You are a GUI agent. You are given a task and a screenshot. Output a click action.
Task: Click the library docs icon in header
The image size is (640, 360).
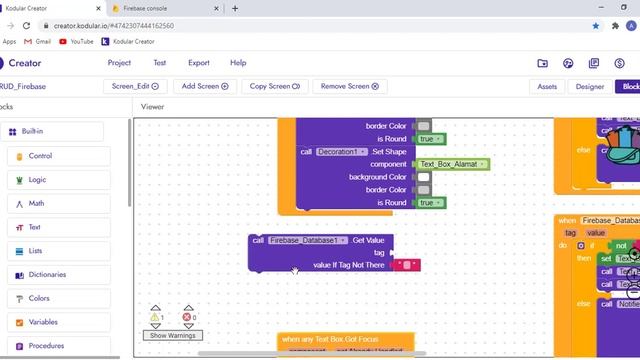click(593, 63)
